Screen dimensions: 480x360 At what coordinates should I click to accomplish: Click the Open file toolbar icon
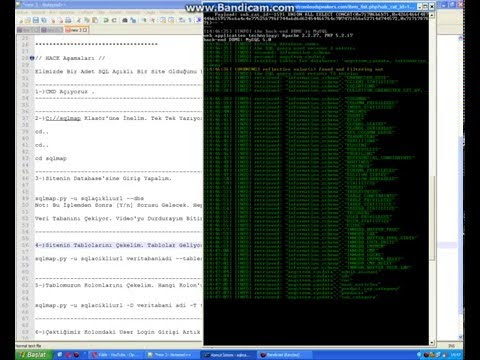pyautogui.click(x=28, y=20)
